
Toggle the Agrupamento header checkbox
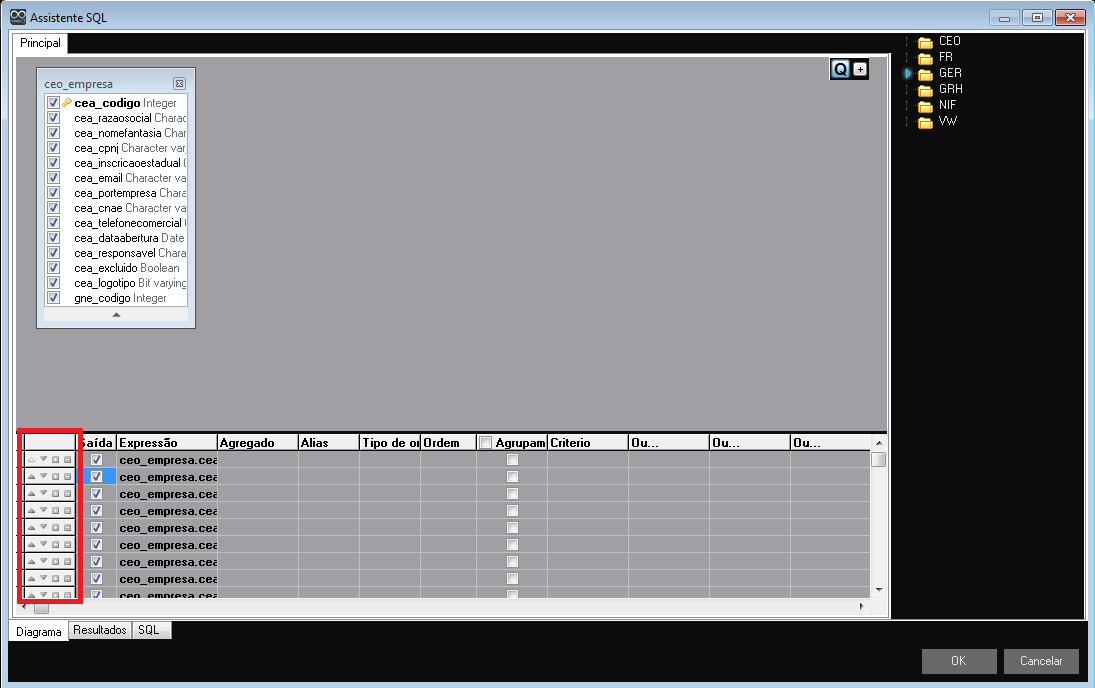tap(485, 443)
